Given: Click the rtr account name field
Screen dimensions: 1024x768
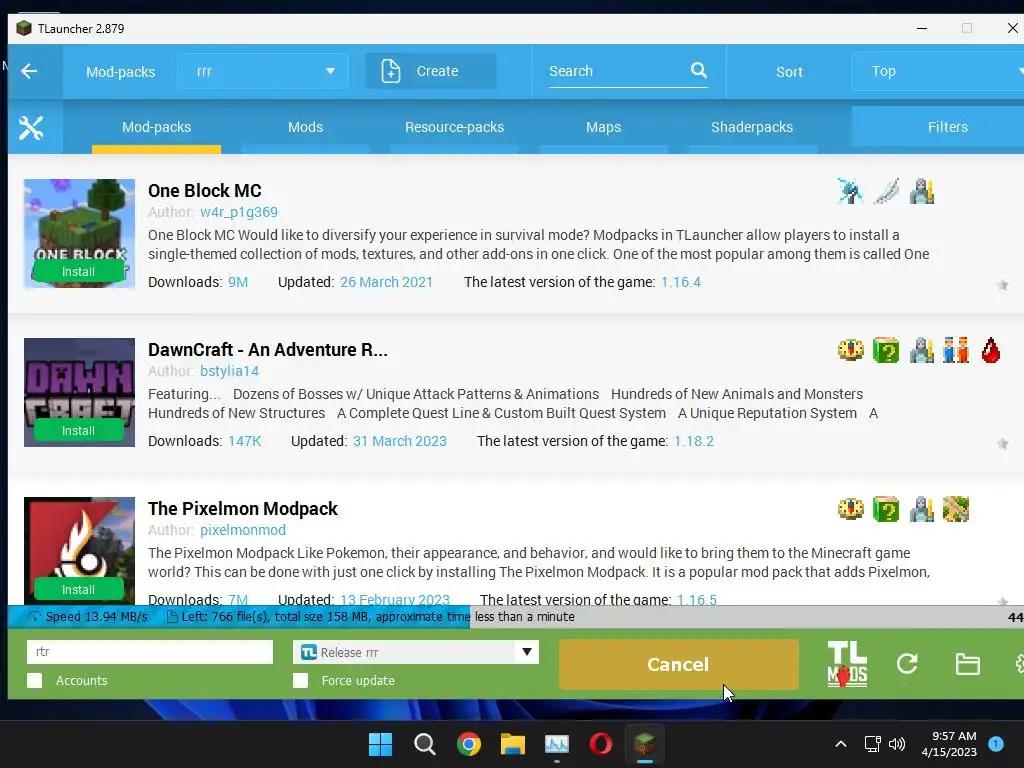Looking at the screenshot, I should pos(150,652).
